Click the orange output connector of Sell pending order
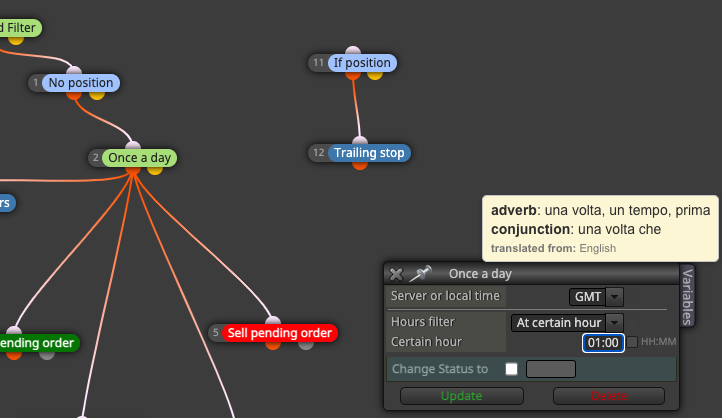 click(x=273, y=345)
